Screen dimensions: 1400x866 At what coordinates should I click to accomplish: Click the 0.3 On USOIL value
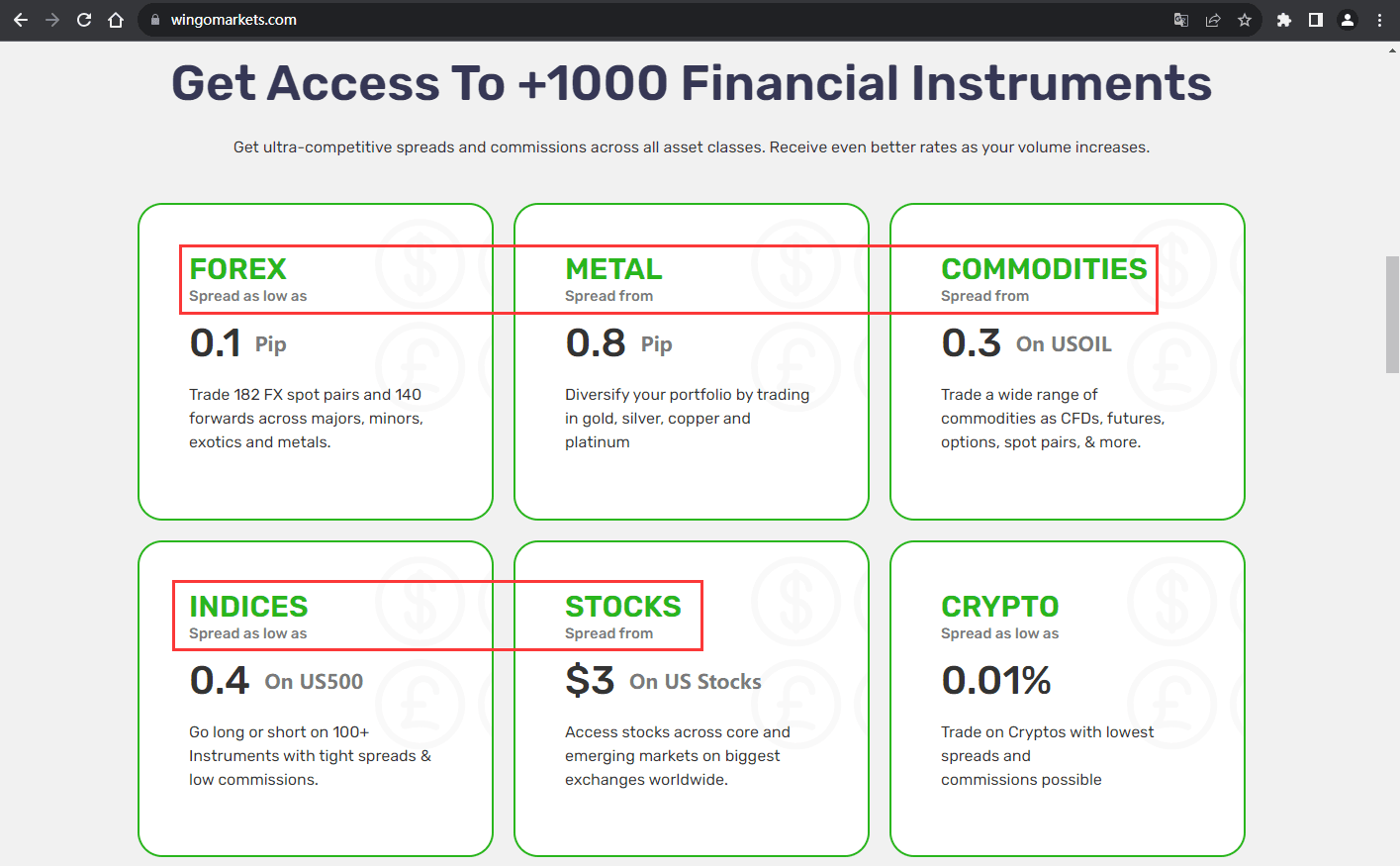1026,343
